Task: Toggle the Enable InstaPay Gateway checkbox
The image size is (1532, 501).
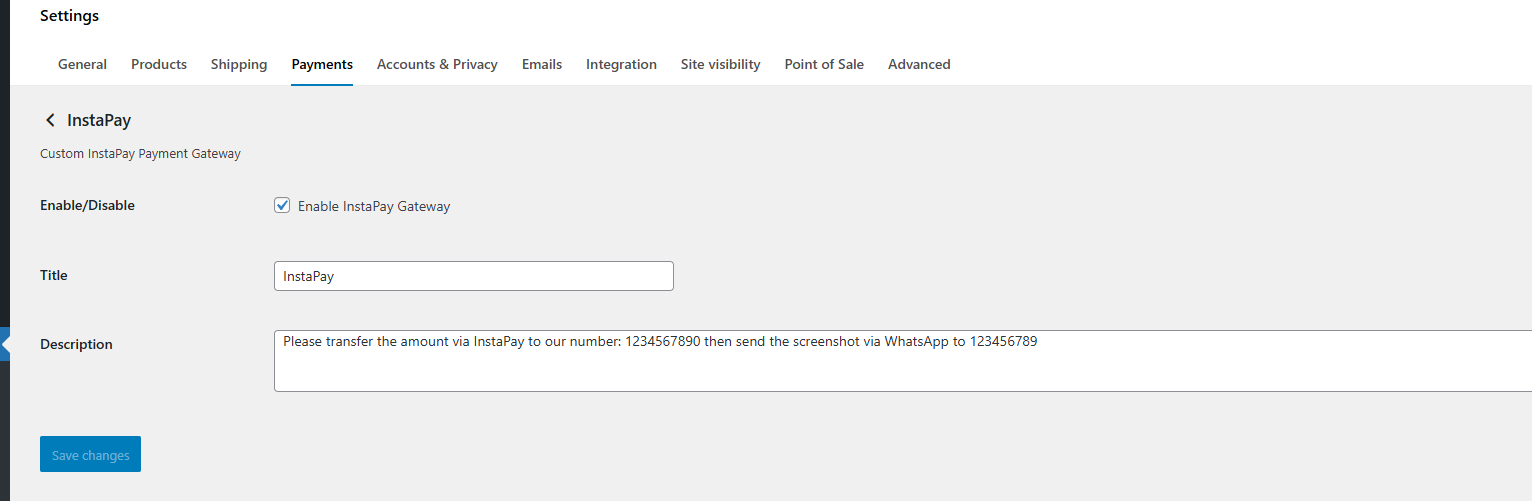Action: point(282,206)
